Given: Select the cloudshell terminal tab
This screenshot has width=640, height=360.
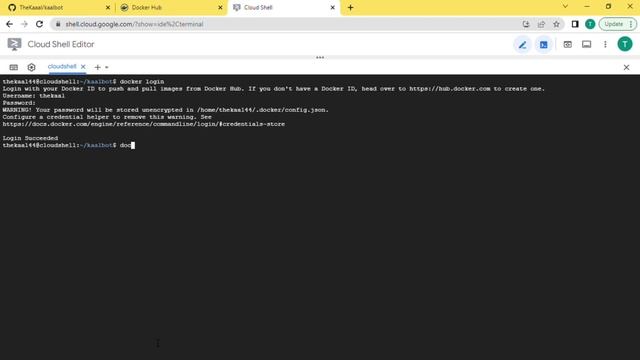Looking at the screenshot, I should [x=62, y=67].
